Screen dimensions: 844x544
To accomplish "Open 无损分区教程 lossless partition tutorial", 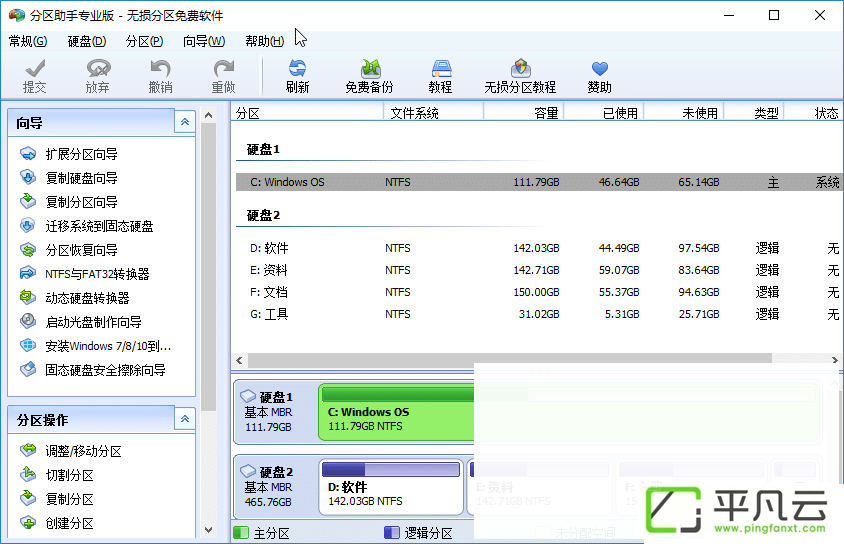I will tap(520, 76).
